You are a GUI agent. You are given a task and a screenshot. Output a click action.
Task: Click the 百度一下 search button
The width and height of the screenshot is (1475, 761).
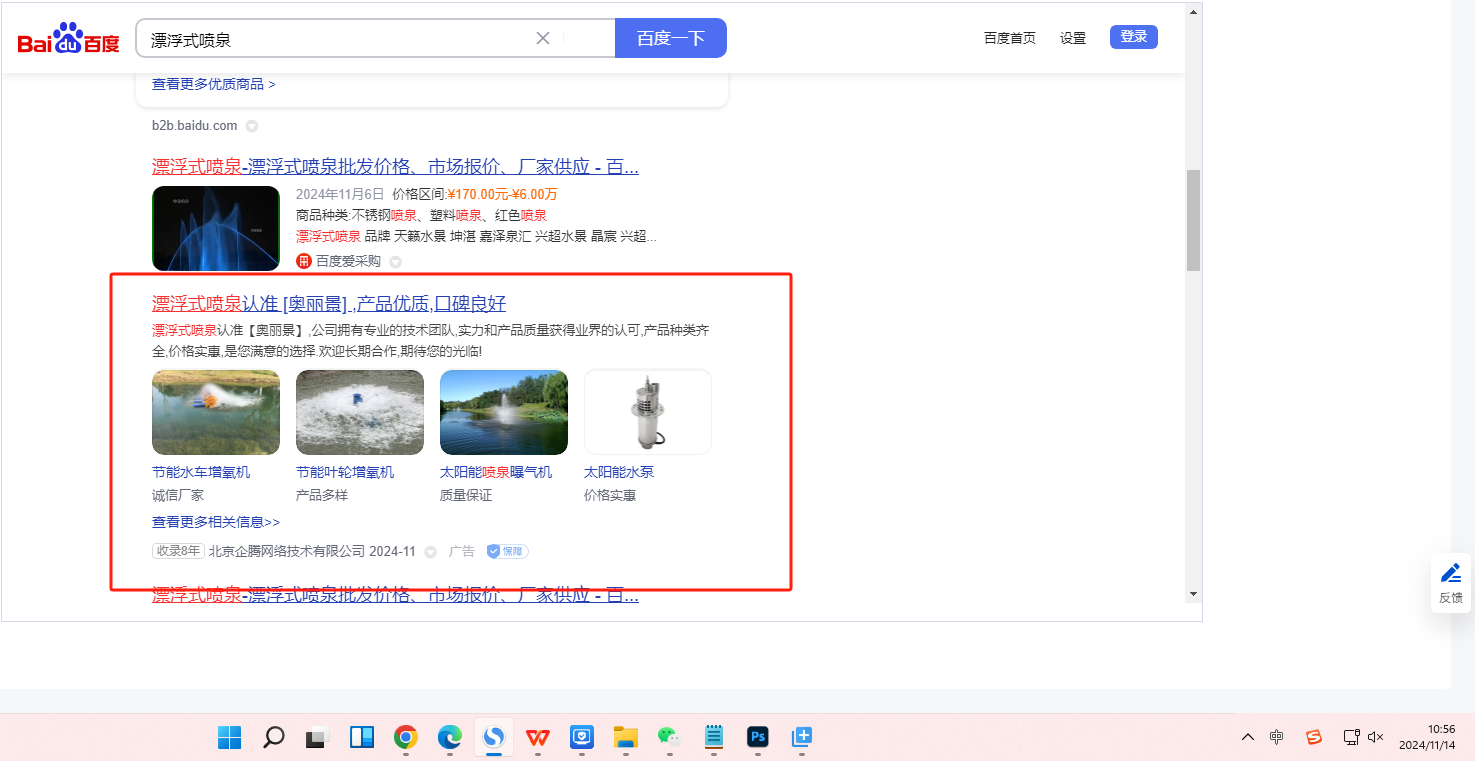pyautogui.click(x=671, y=38)
